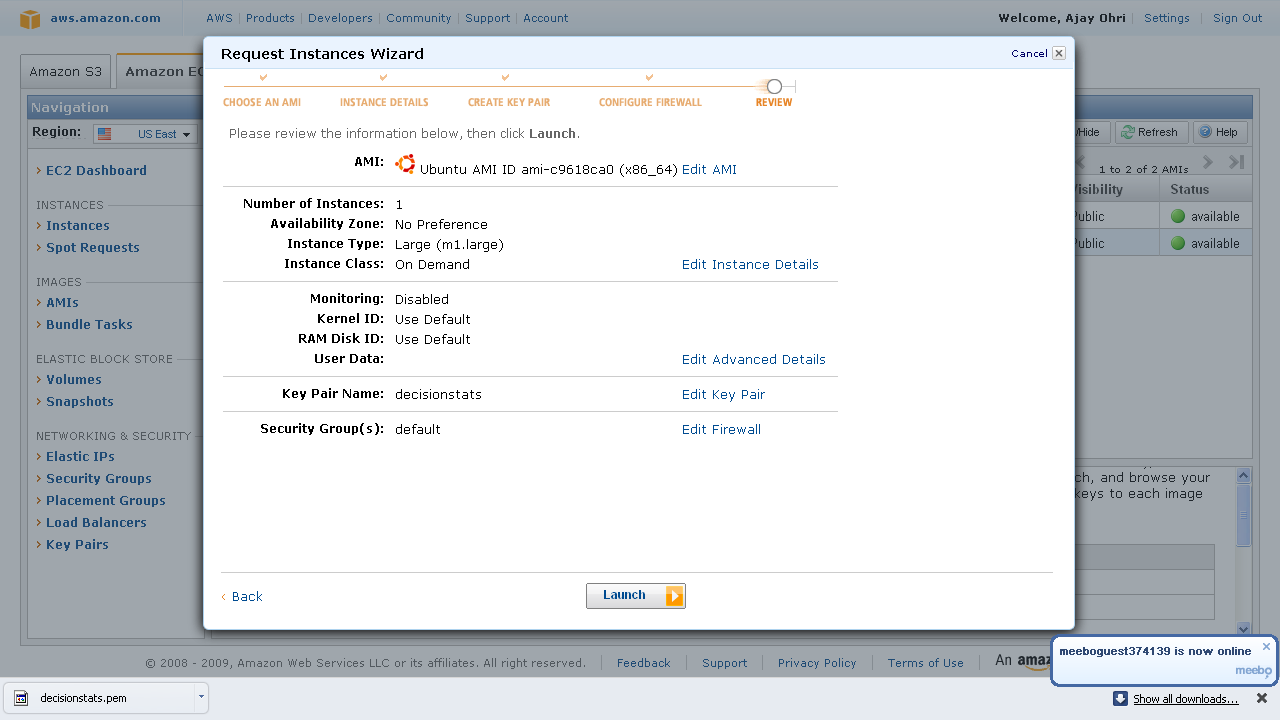
Task: Switch to the Amazon S3 tab
Action: pos(66,72)
